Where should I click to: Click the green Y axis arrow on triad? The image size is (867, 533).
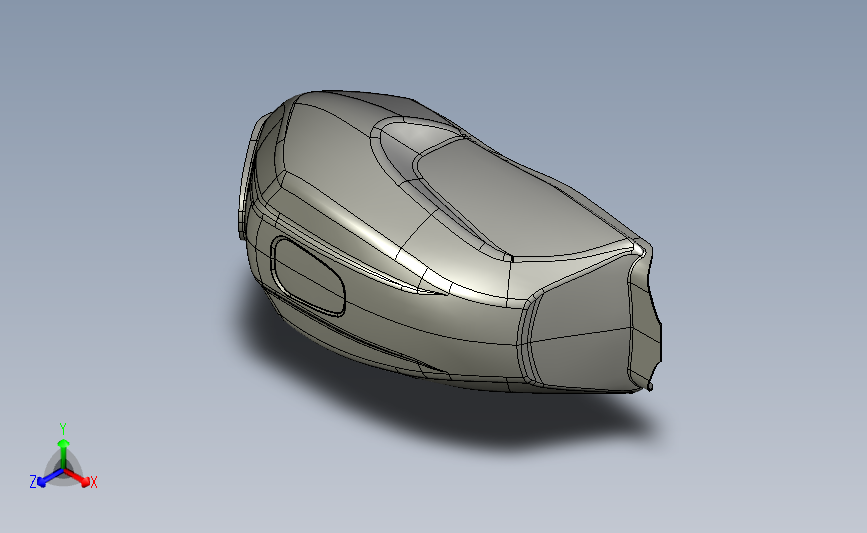(x=63, y=453)
